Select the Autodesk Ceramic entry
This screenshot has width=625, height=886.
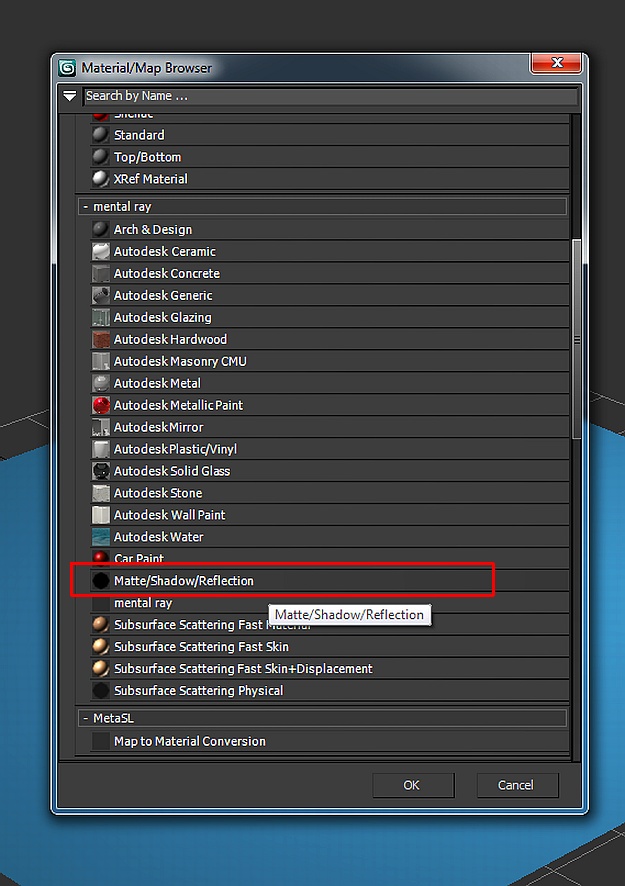pyautogui.click(x=330, y=251)
